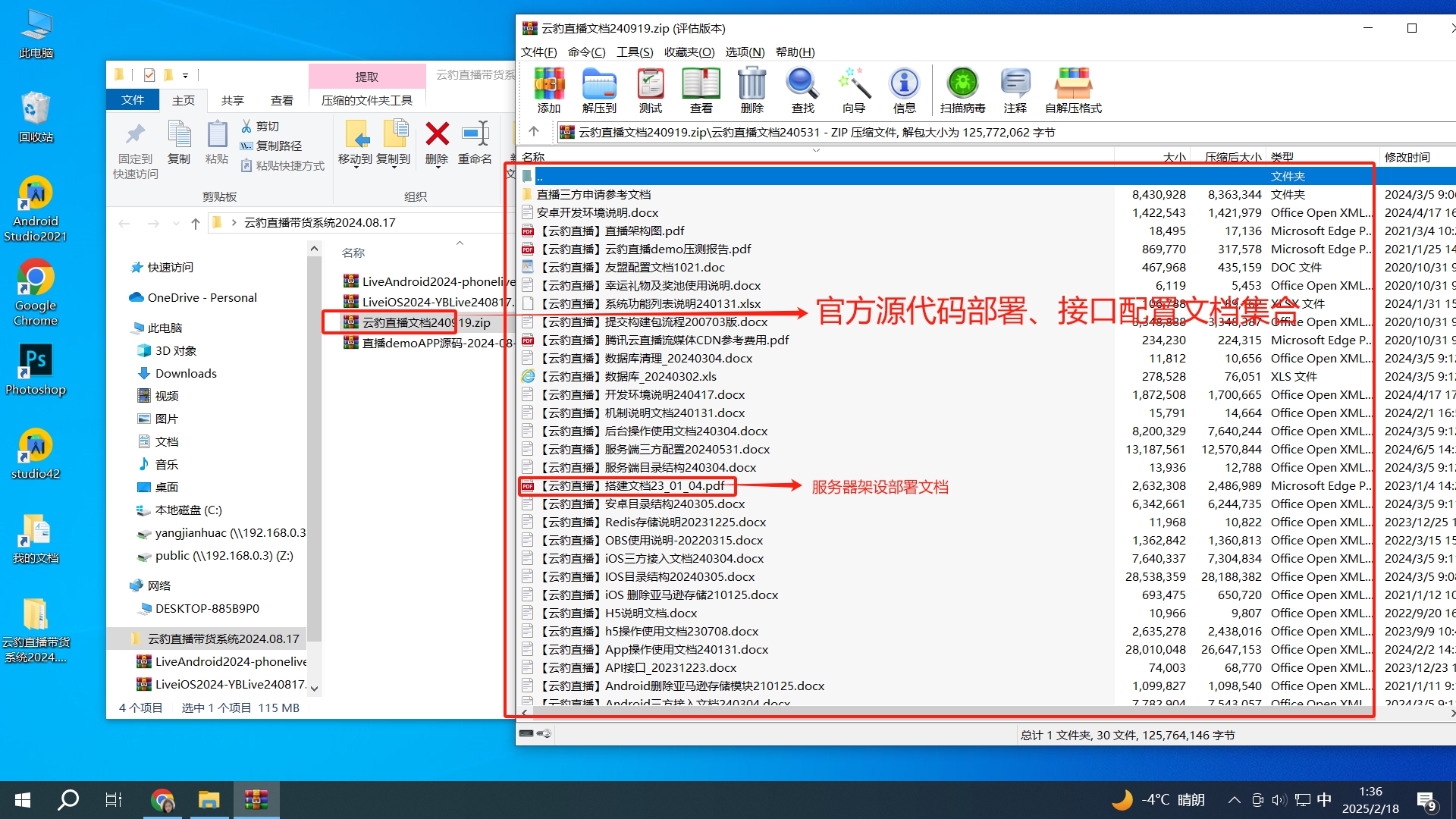
Task: Select DESKTOP-885B9P0 network computer
Action: 199,608
